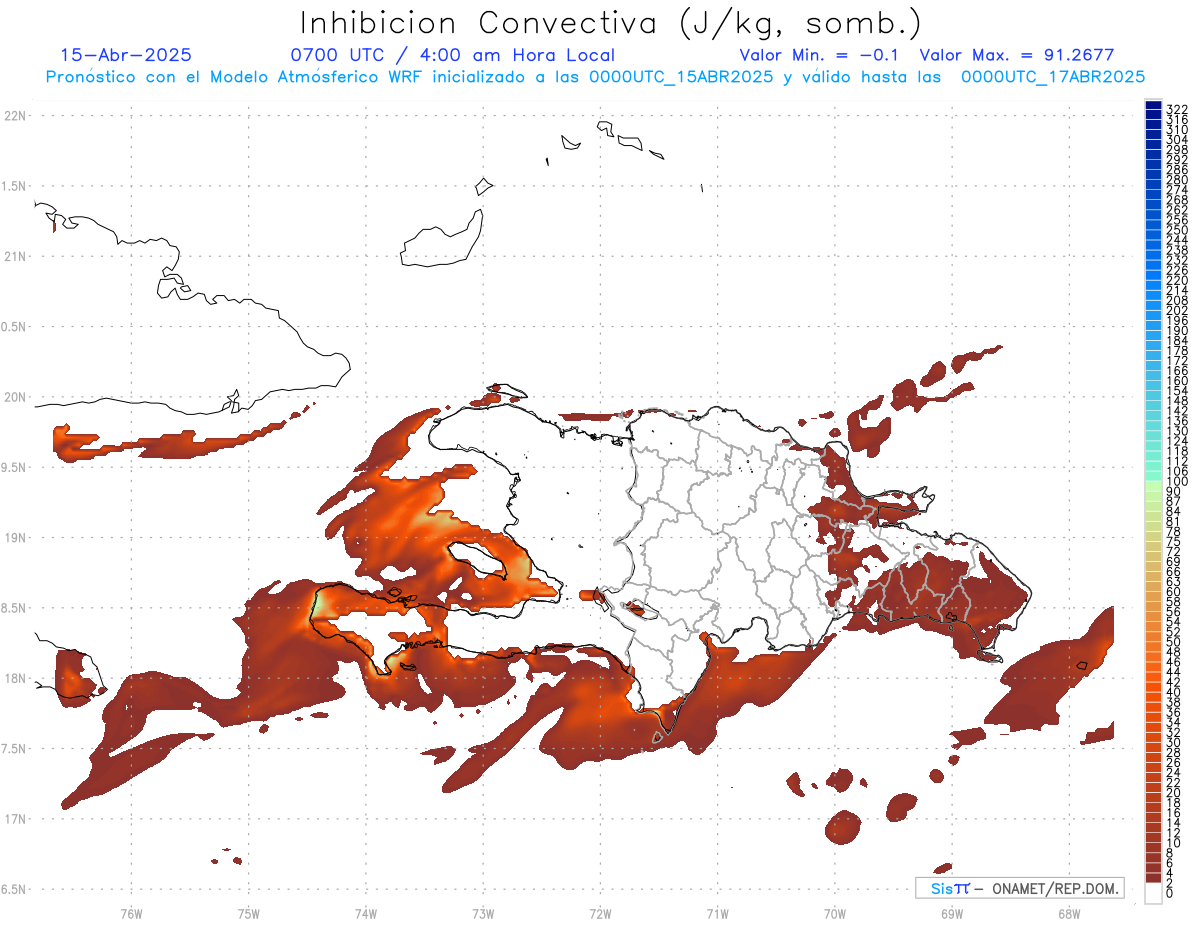Click the '0700 UTC / 4:00 am Hora Local' time
1200x927 pixels.
452,55
